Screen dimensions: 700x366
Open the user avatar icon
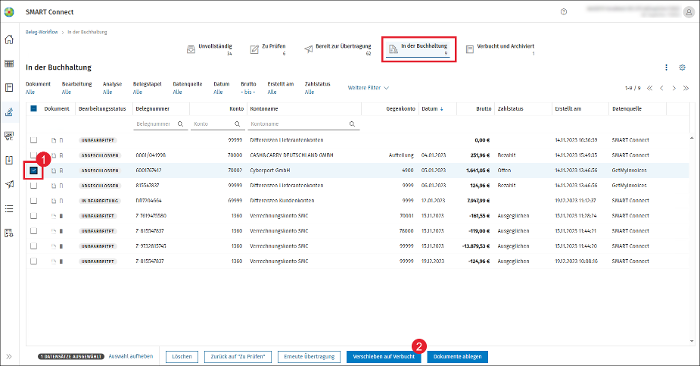pyautogui.click(x=688, y=12)
